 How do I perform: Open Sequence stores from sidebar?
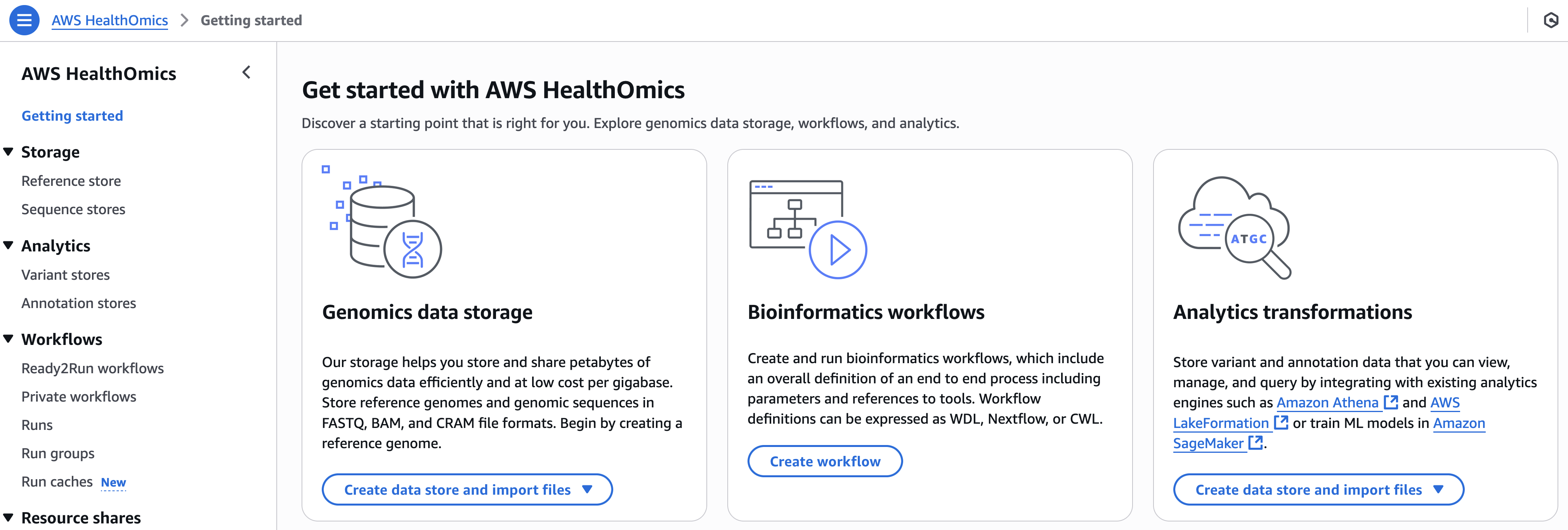point(73,209)
